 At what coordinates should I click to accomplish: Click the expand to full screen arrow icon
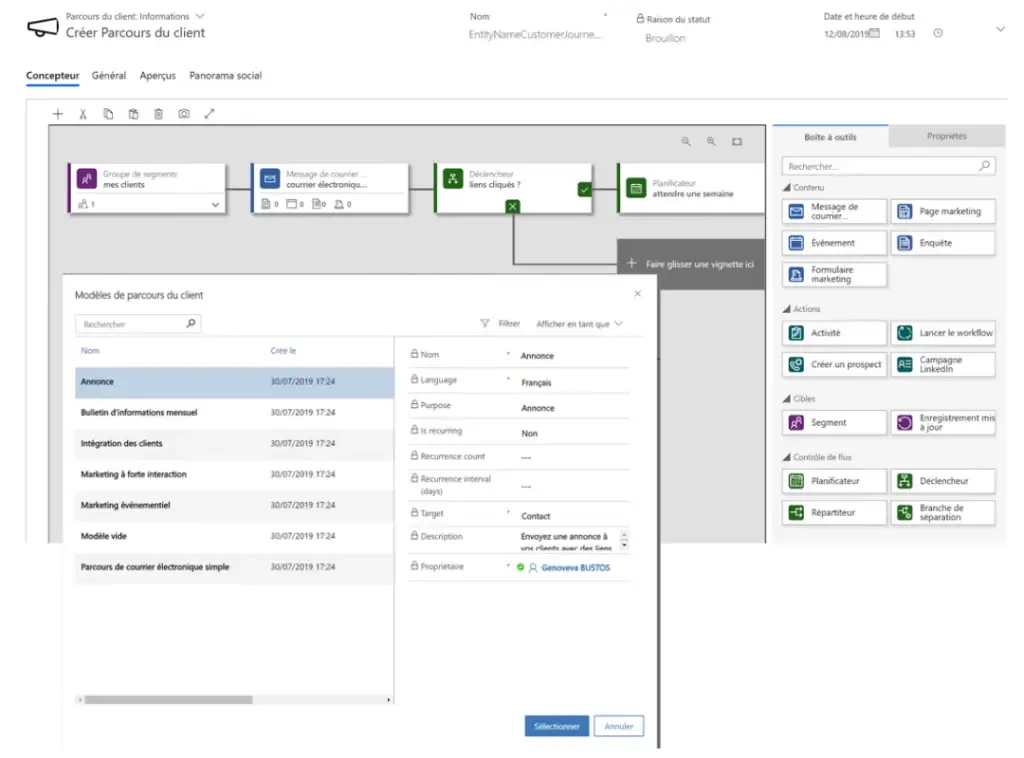209,114
